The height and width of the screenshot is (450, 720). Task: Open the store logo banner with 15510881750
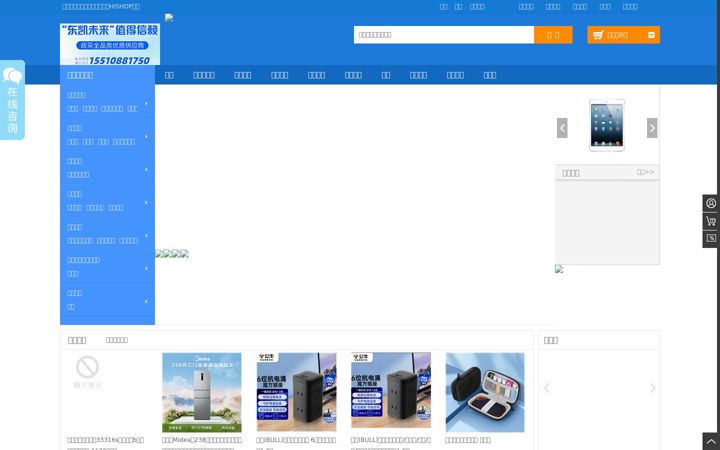click(x=110, y=45)
